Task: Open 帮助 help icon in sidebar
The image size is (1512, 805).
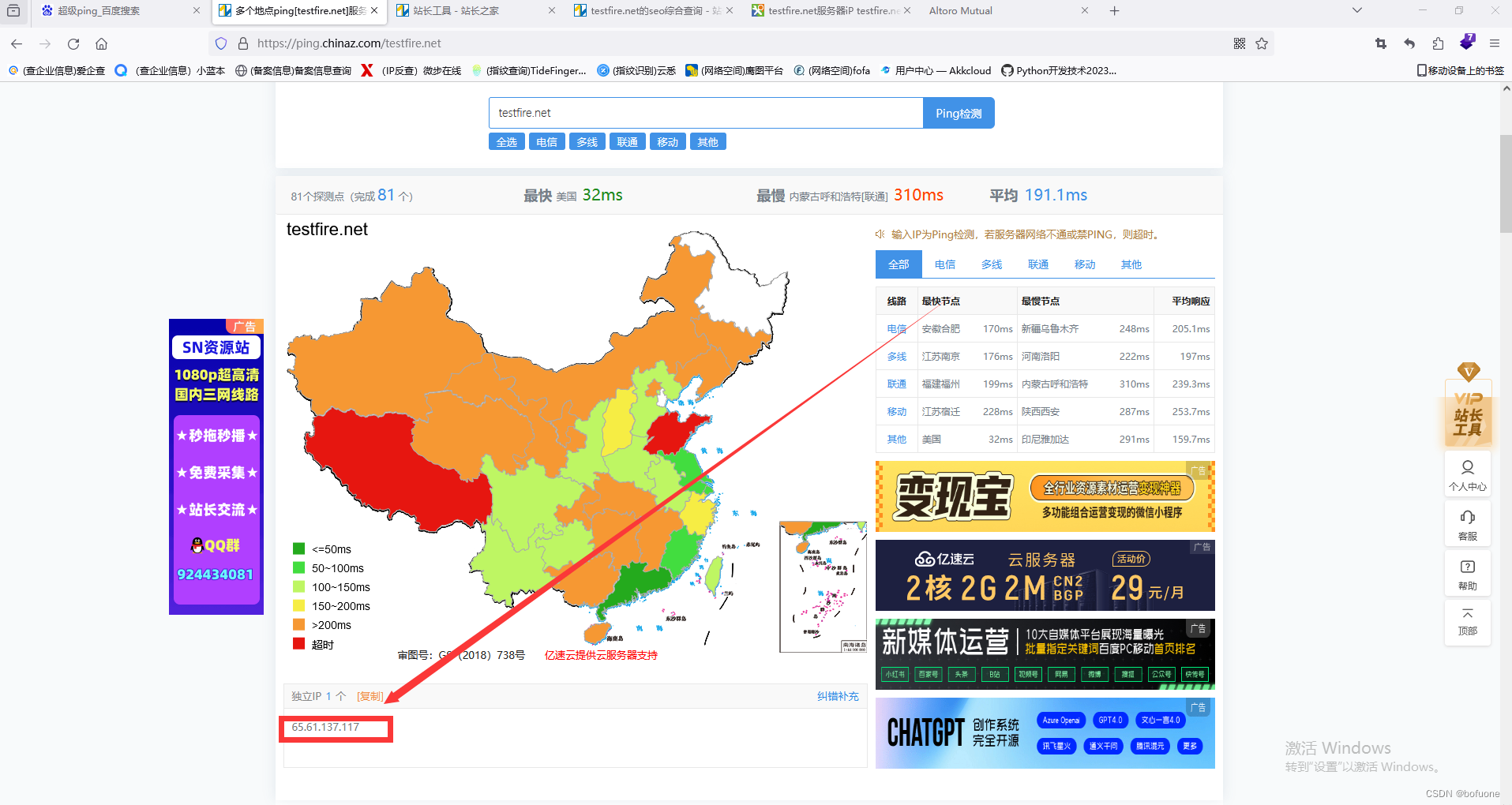Action: click(x=1468, y=575)
